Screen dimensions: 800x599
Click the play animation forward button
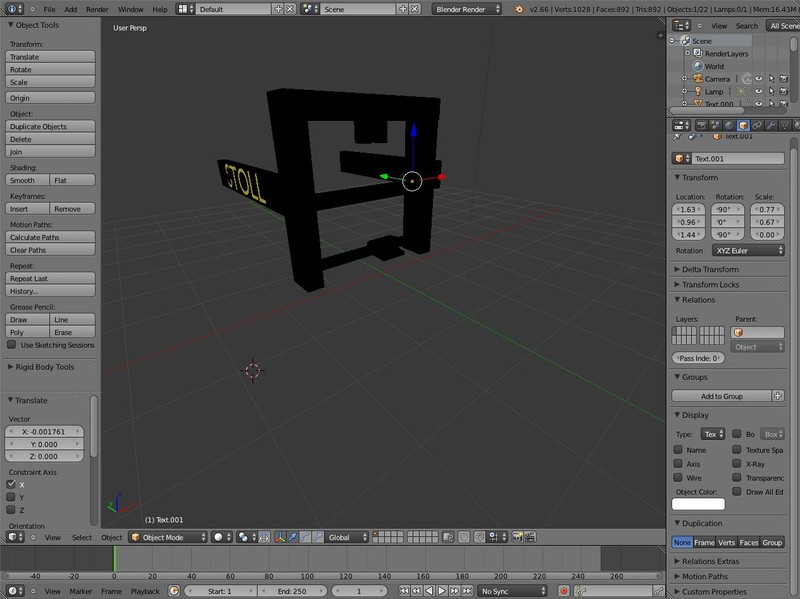(442, 591)
